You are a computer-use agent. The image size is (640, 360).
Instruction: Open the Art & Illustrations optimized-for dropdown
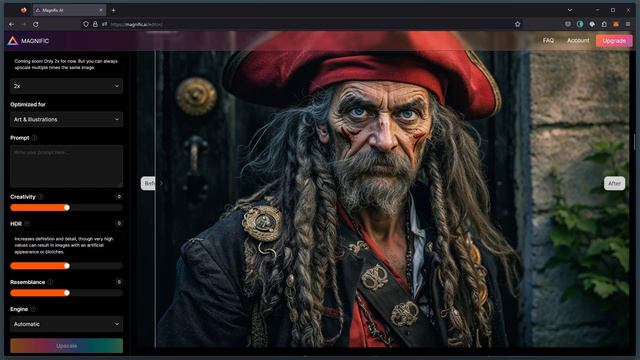(67, 120)
